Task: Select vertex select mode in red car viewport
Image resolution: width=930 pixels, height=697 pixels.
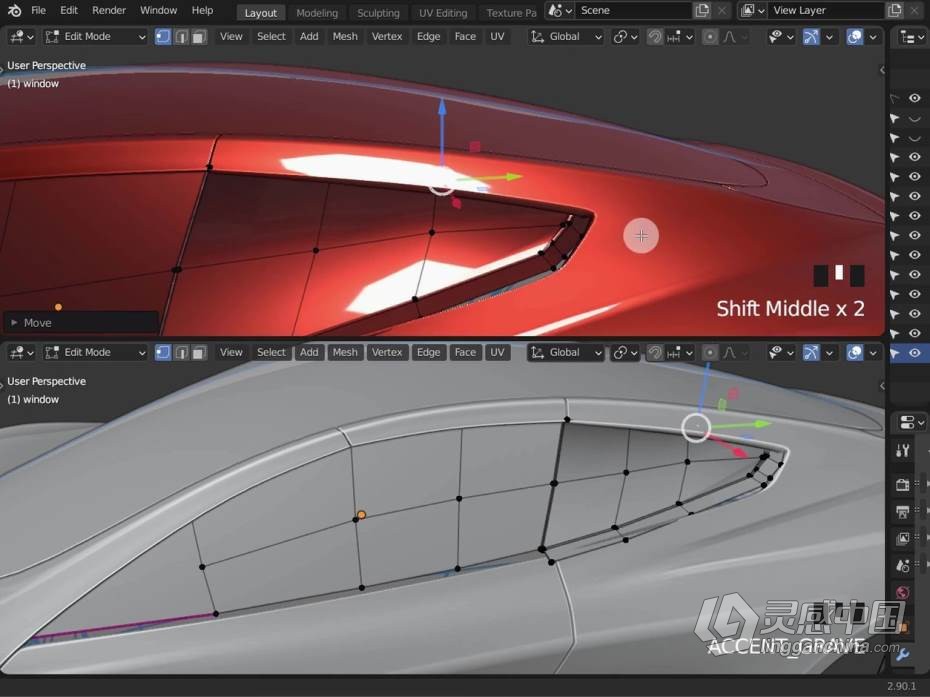Action: 163,37
